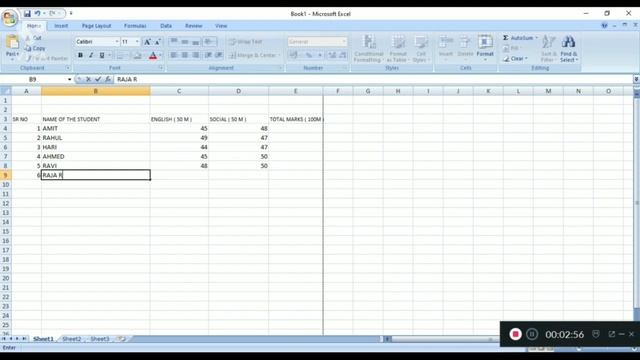Click the Clear button
Image resolution: width=640 pixels, height=360 pixels.
(515, 59)
